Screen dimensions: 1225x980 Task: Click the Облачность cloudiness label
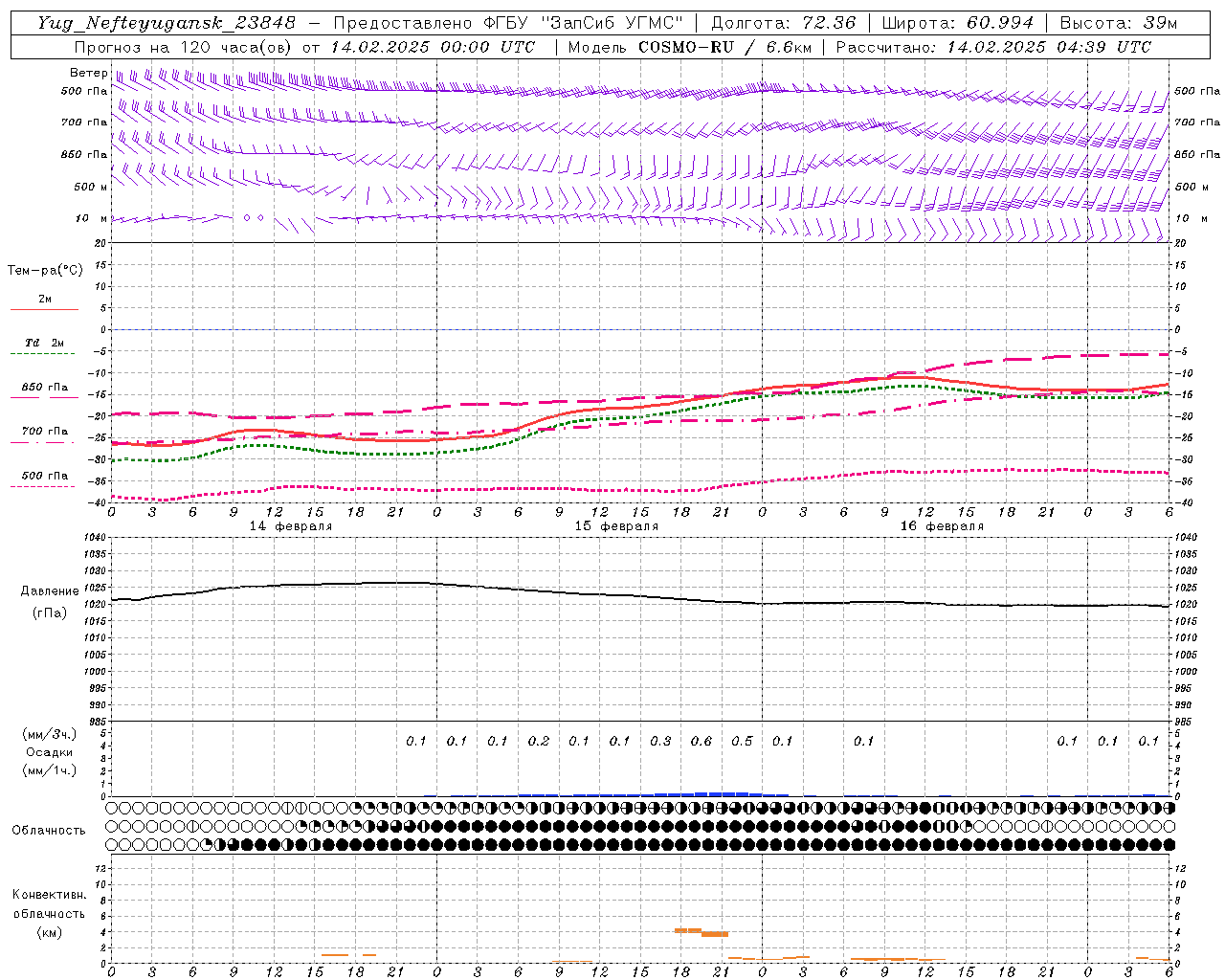point(49,831)
